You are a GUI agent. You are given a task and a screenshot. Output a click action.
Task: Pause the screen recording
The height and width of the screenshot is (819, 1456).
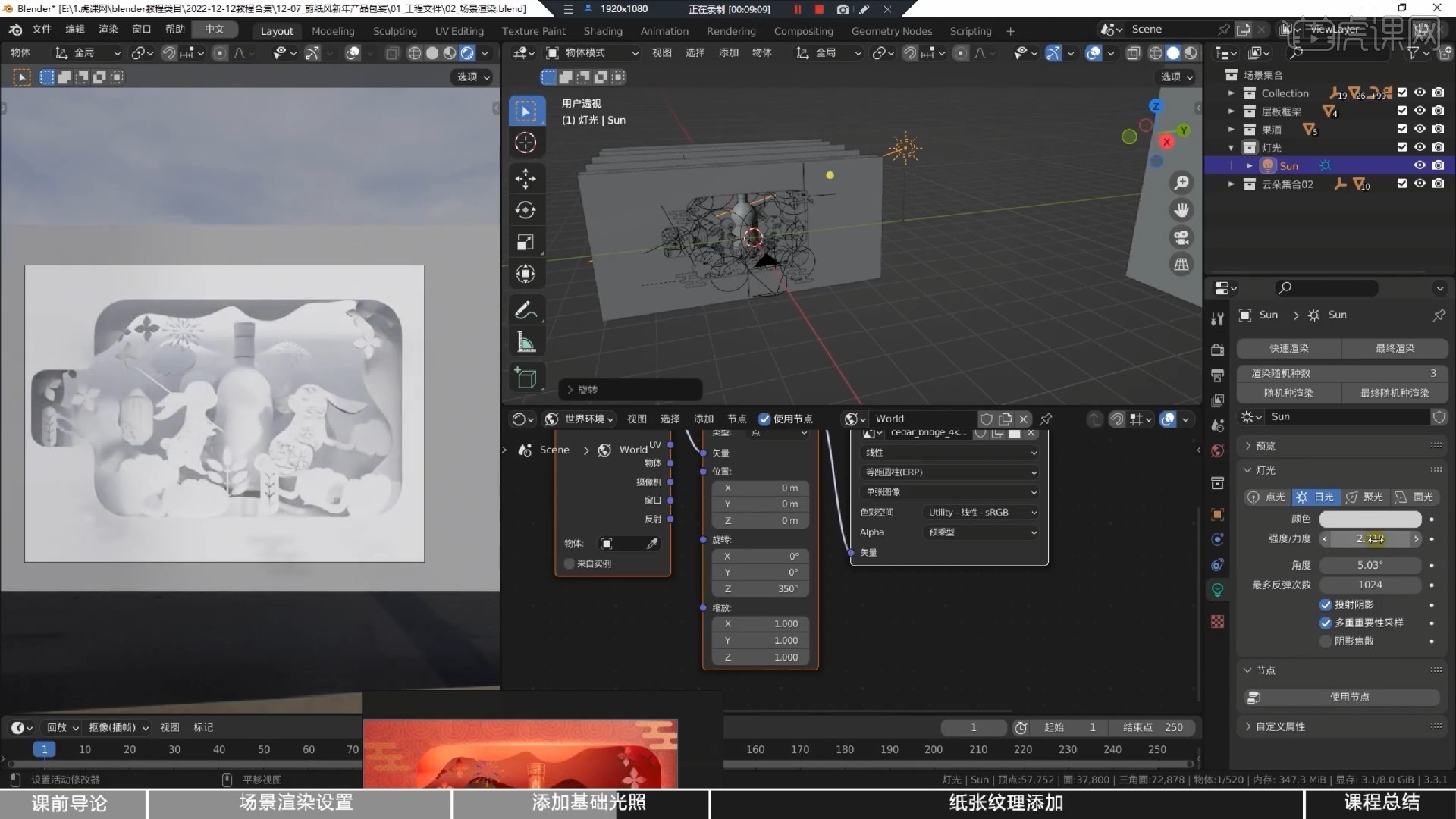(x=798, y=9)
